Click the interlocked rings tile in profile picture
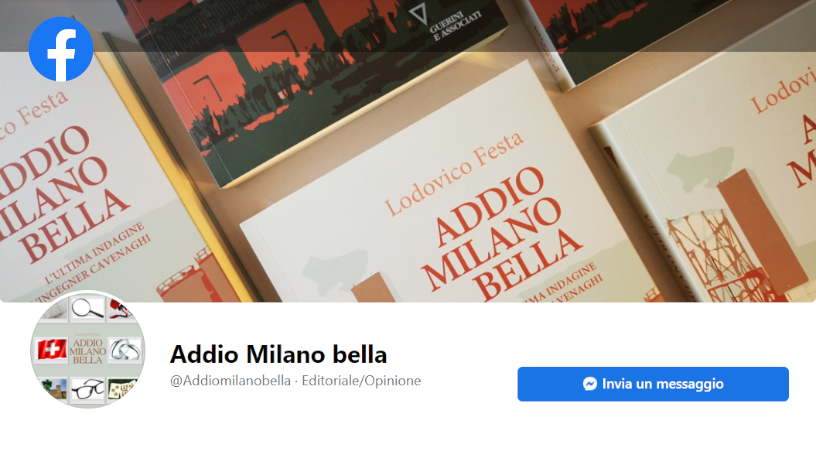Screen dimensions: 816x458 tap(124, 349)
